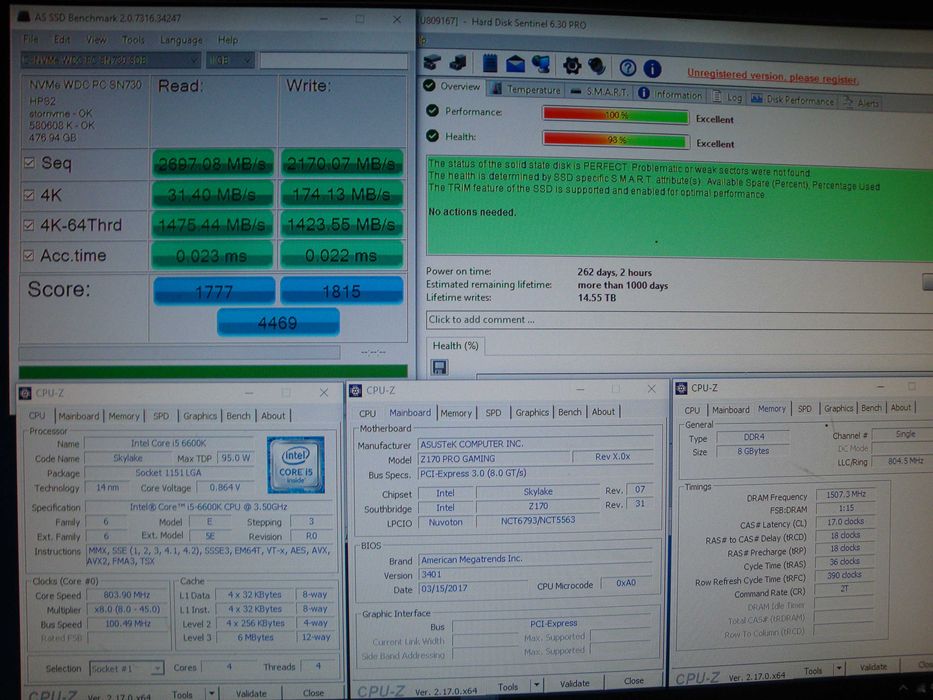Toggle the Acc.time test checkbox
Screen dimensions: 933x700
coord(29,255)
